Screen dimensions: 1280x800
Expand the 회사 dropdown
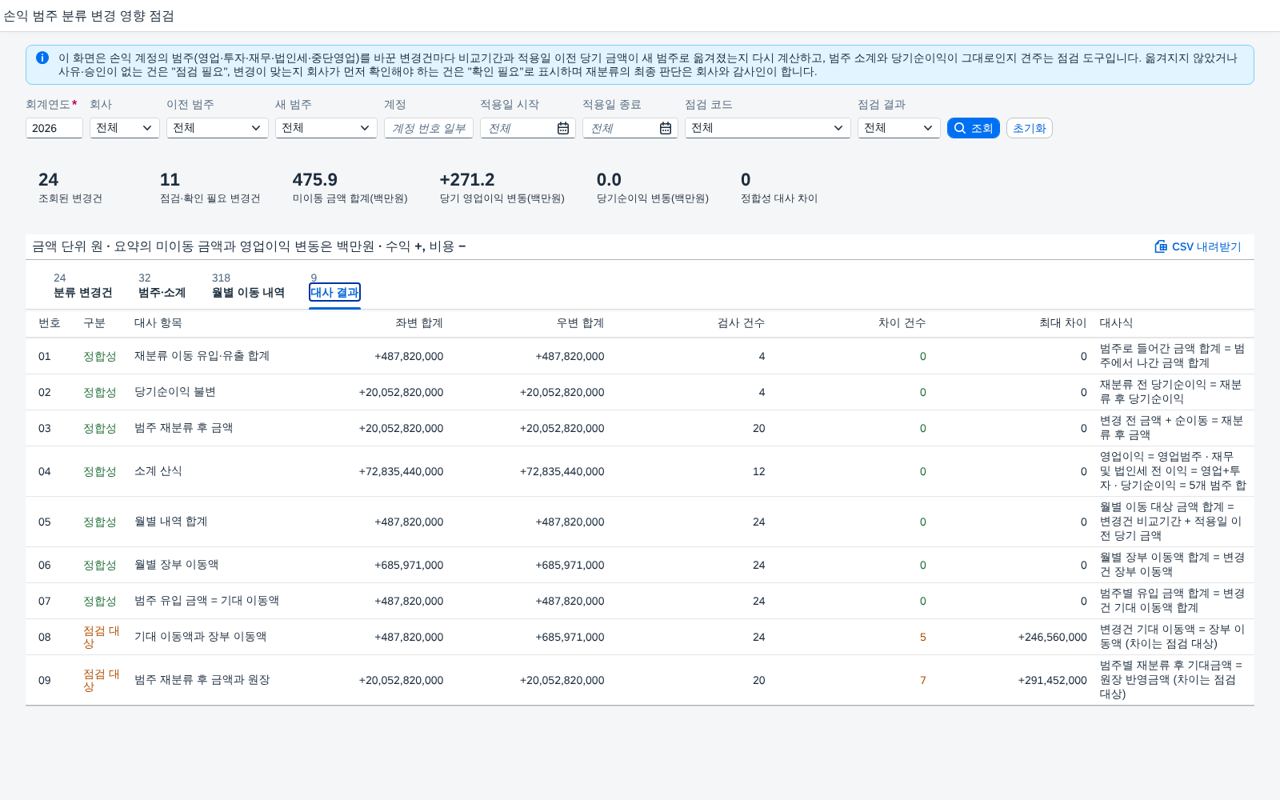(124, 128)
